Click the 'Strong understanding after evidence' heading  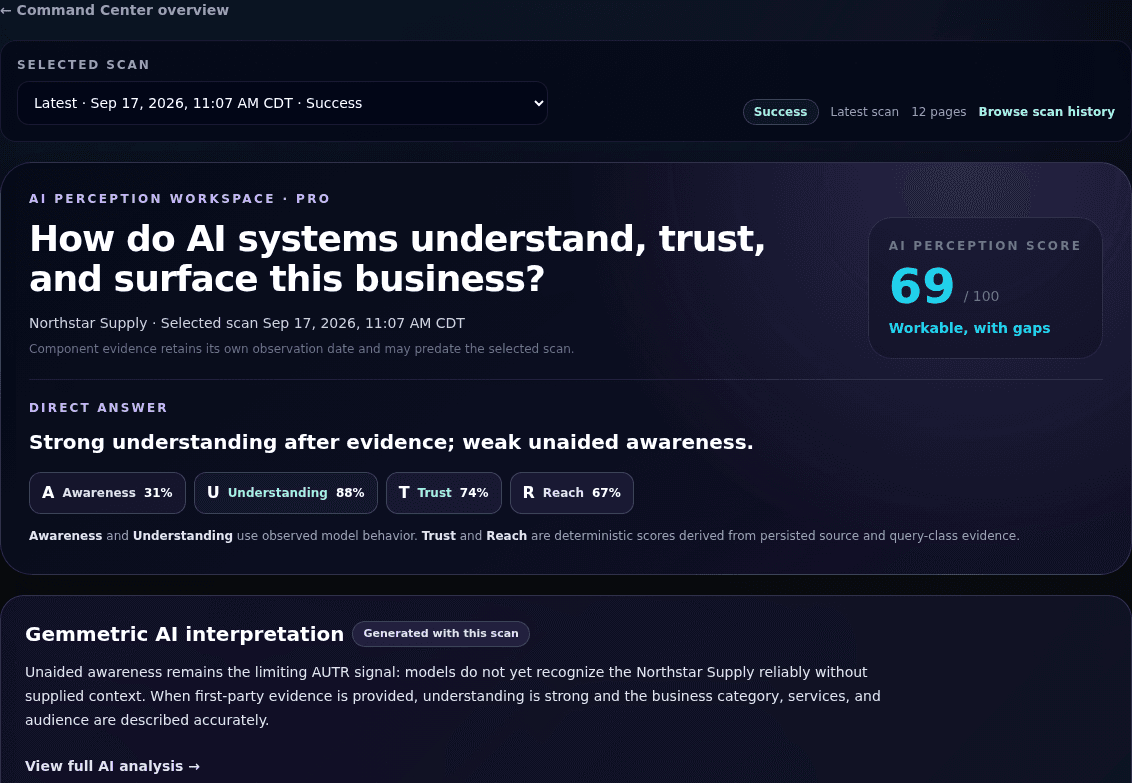(391, 442)
